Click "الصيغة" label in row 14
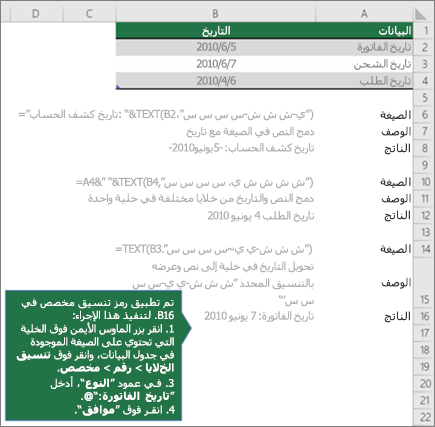This screenshot has width=435, height=427. (x=395, y=249)
